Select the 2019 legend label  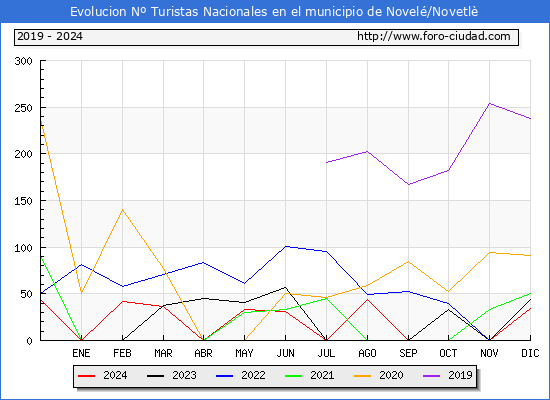460,375
